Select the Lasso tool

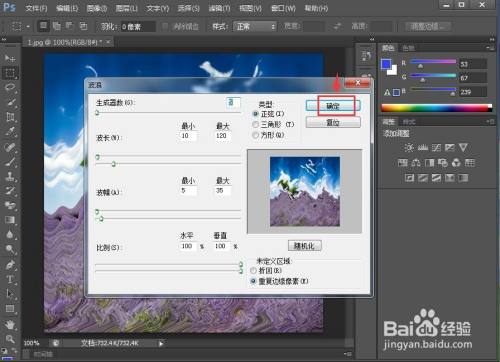coord(10,87)
